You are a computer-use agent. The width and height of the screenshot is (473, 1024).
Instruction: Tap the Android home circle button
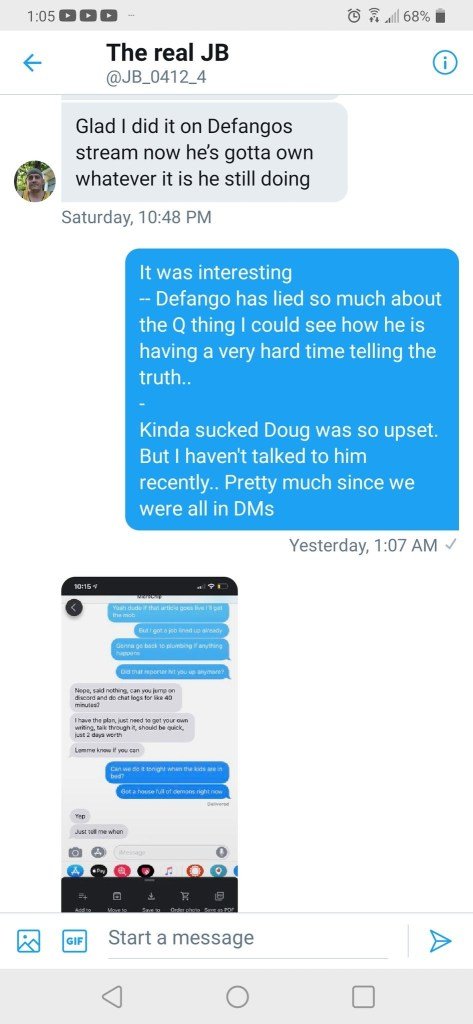[237, 997]
